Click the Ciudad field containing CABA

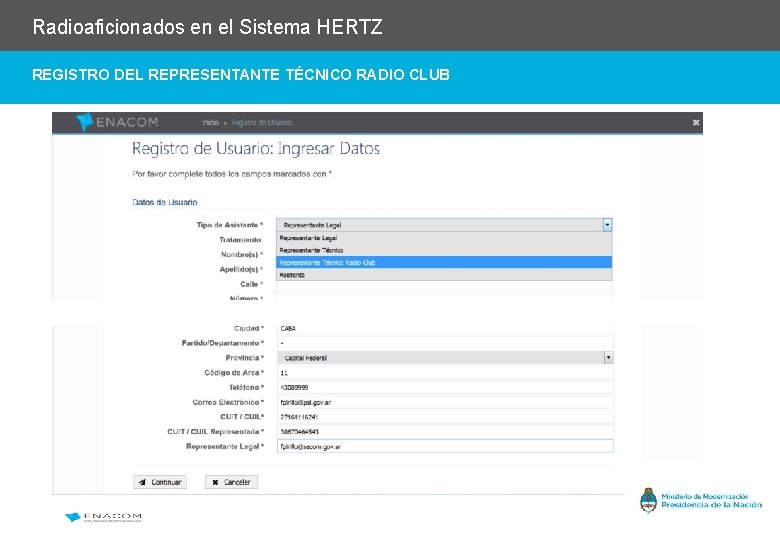445,329
